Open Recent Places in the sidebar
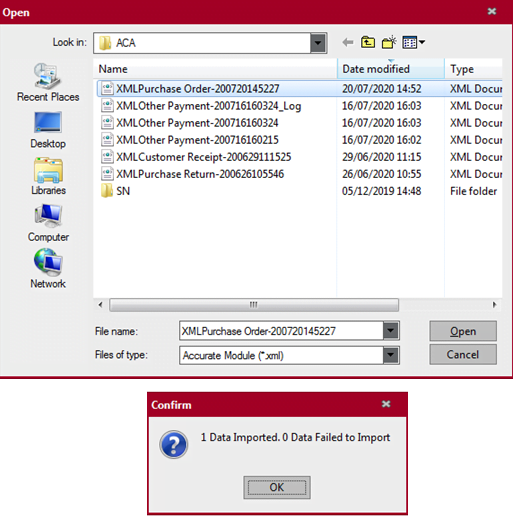The height and width of the screenshot is (517, 515). pos(48,82)
